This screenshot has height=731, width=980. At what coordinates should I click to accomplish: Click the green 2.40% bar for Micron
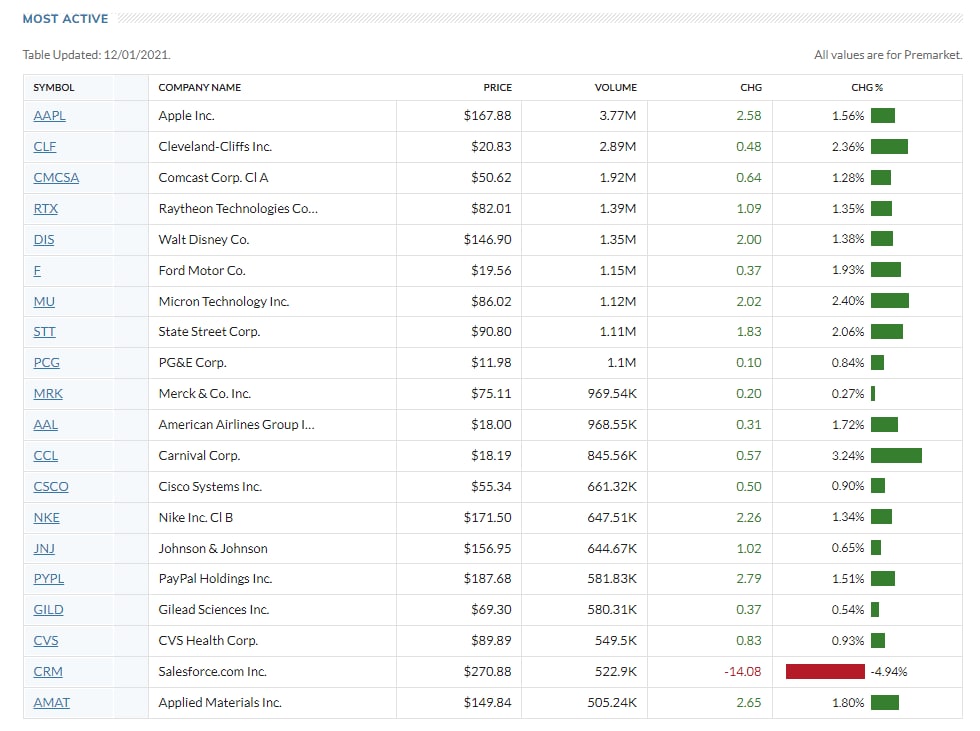(x=889, y=301)
